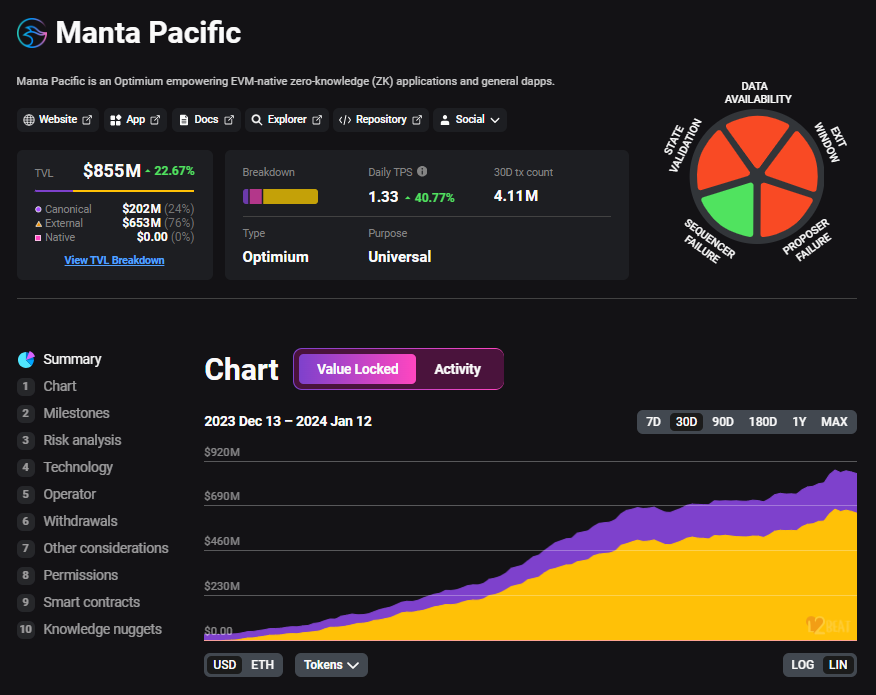The height and width of the screenshot is (695, 876).
Task: Click number badge 10 beside Knowledge nuggets
Action: (25, 630)
